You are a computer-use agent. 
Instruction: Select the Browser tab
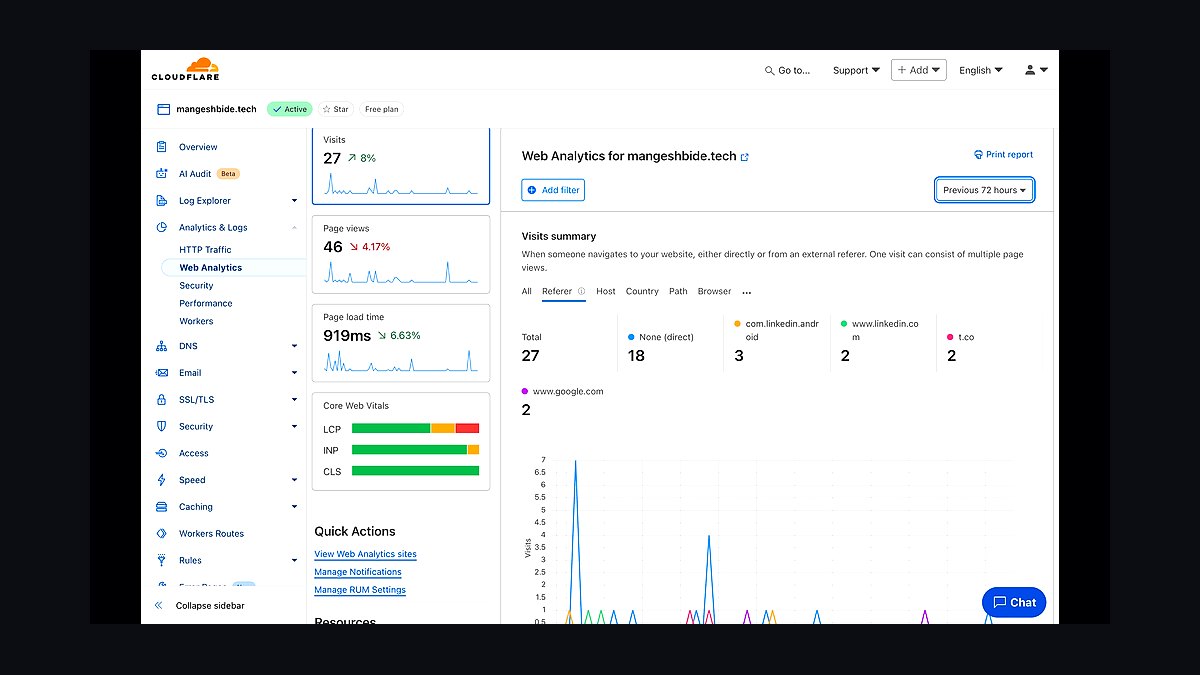(715, 292)
